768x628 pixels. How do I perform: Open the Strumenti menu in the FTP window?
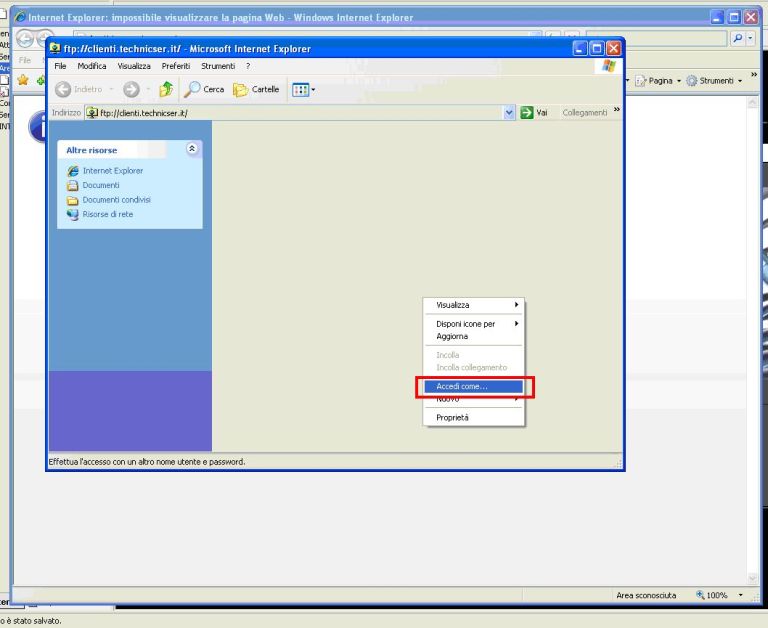coord(218,66)
